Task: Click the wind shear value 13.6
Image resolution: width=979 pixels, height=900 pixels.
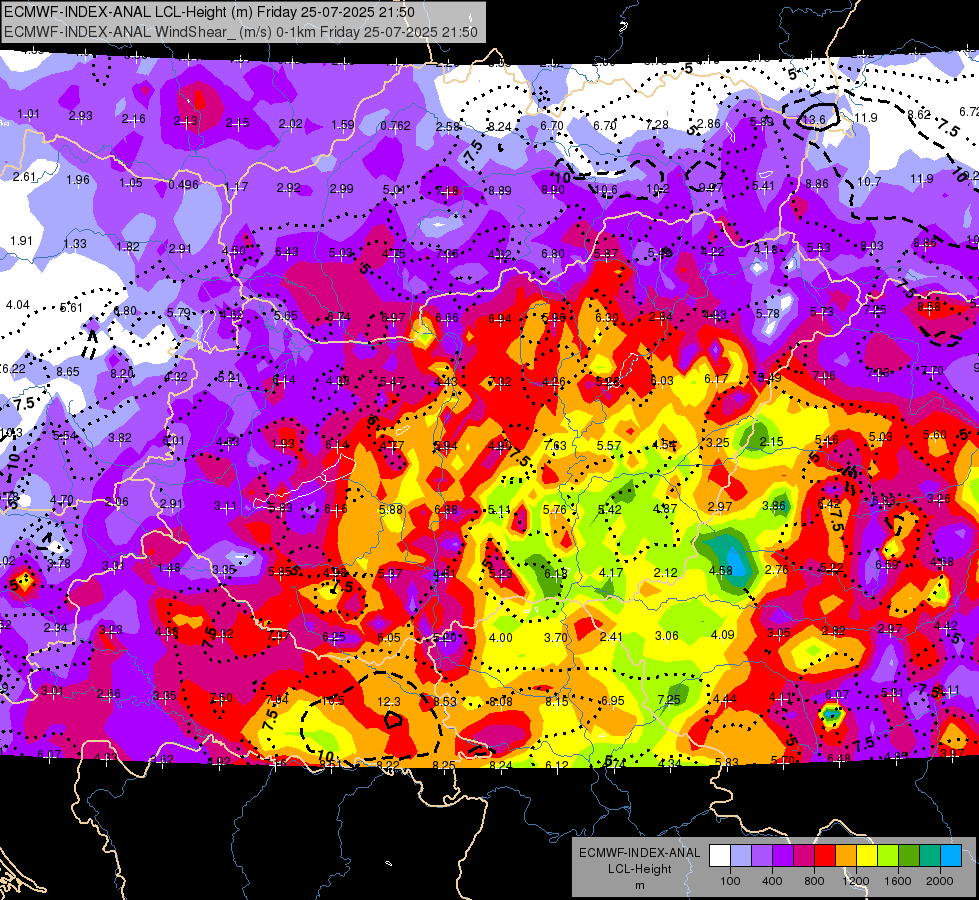Action: point(814,119)
